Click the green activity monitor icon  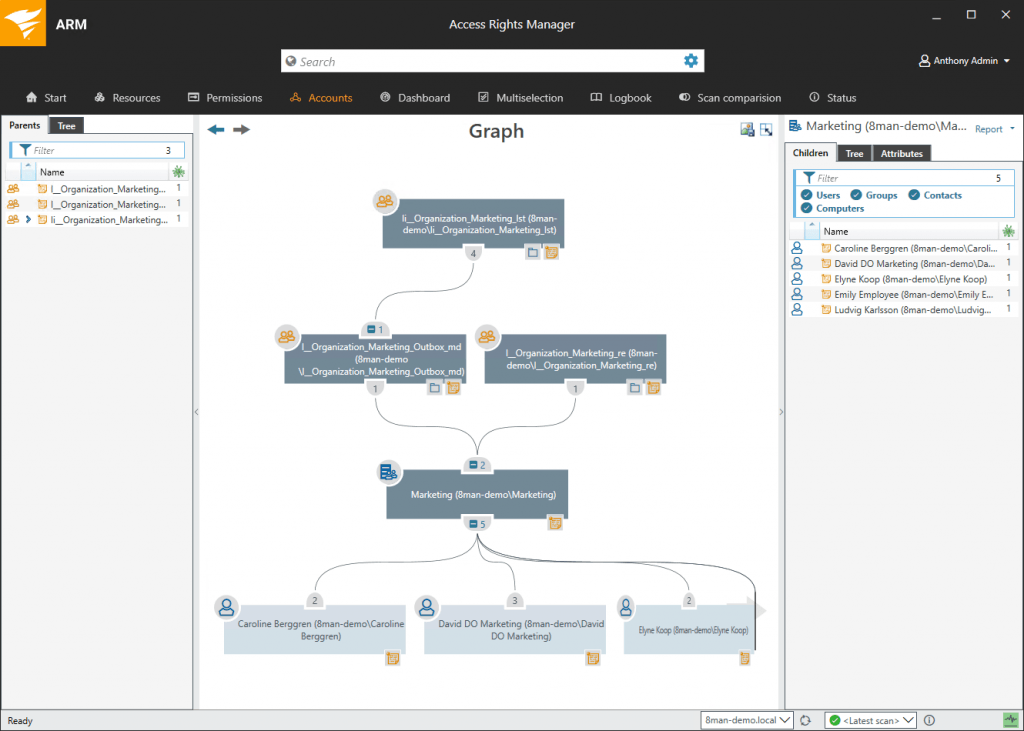(x=1010, y=720)
